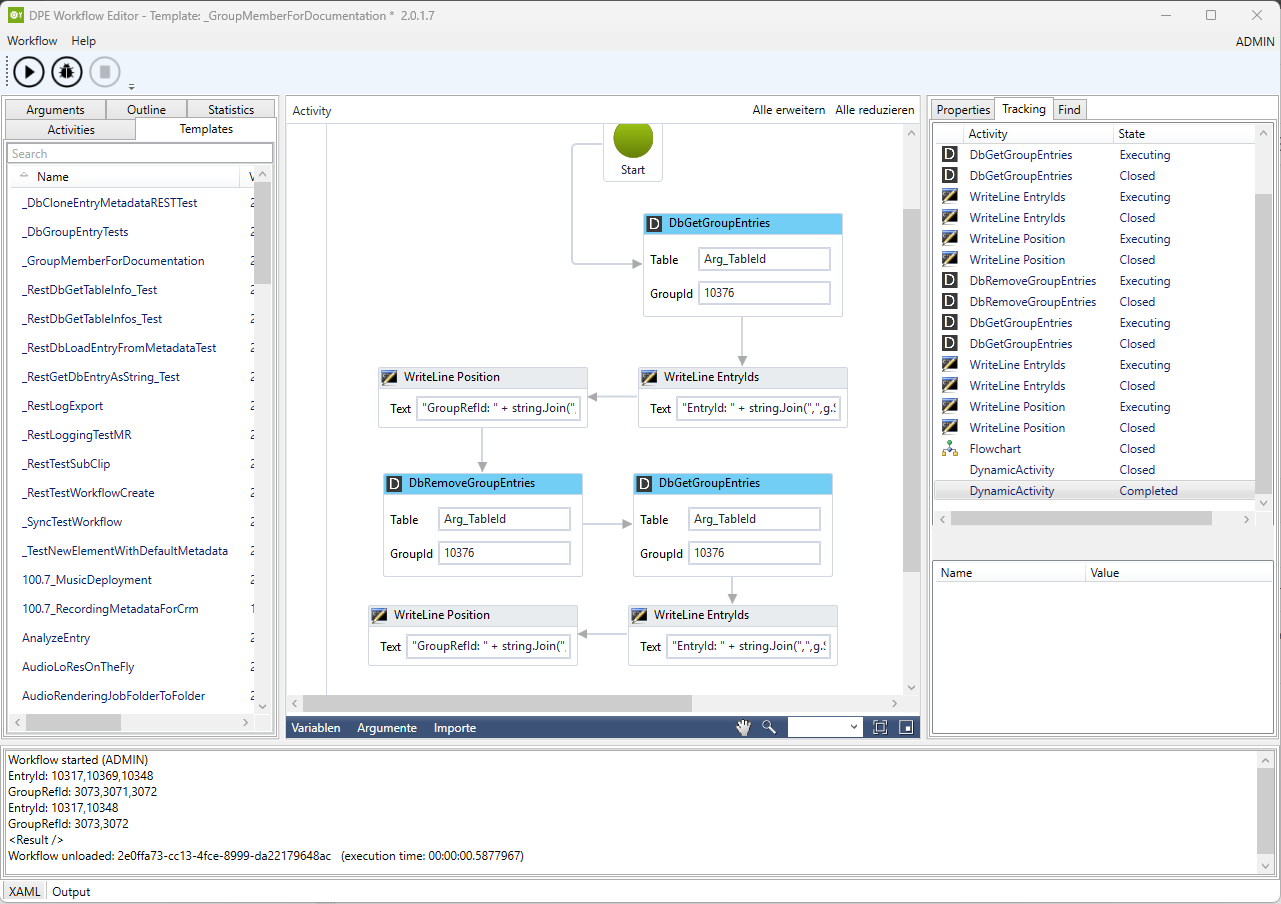Start debugging with the bug icon
Screen dimensions: 1281x904
67,72
